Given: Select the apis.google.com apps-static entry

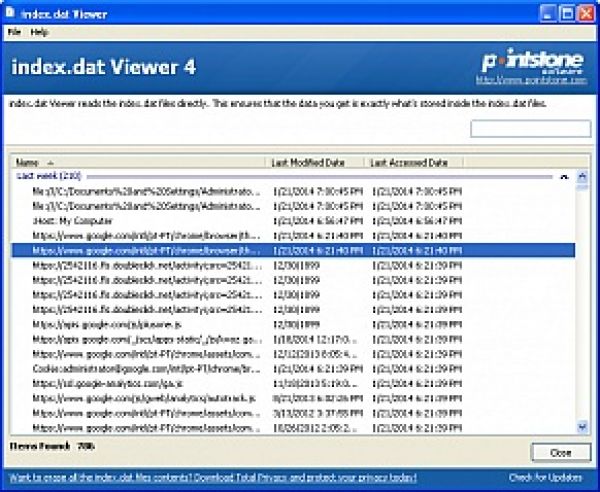Looking at the screenshot, I should [x=147, y=340].
